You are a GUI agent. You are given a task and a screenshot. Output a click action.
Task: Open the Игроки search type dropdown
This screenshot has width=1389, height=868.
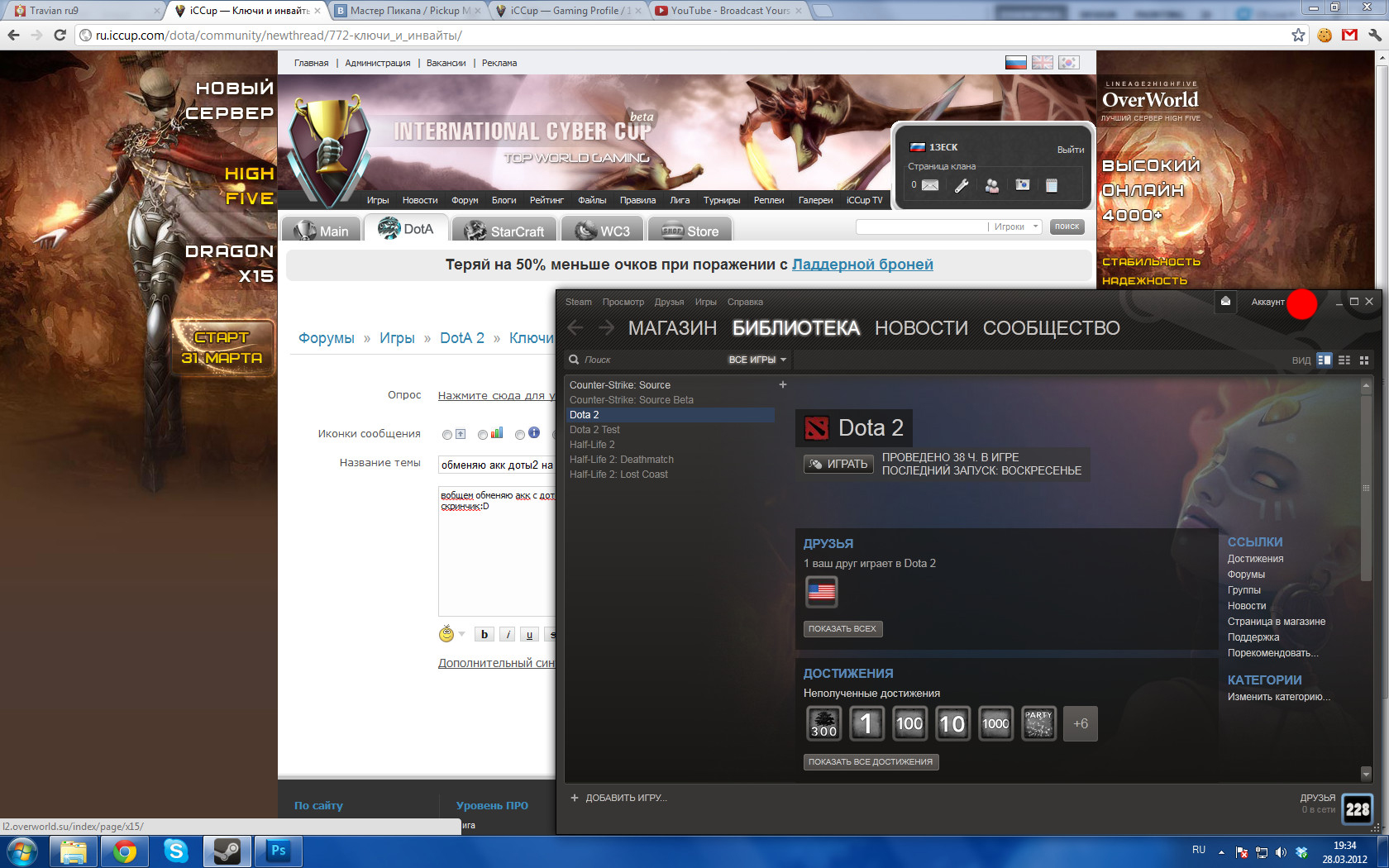pos(1014,227)
